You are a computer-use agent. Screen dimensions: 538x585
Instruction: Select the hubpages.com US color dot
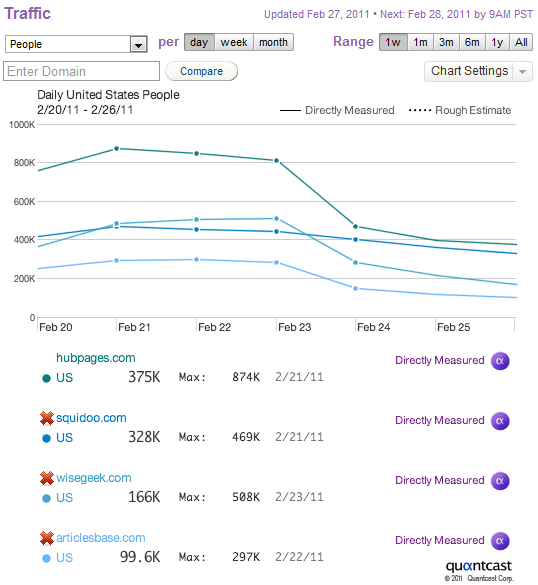pos(46,378)
